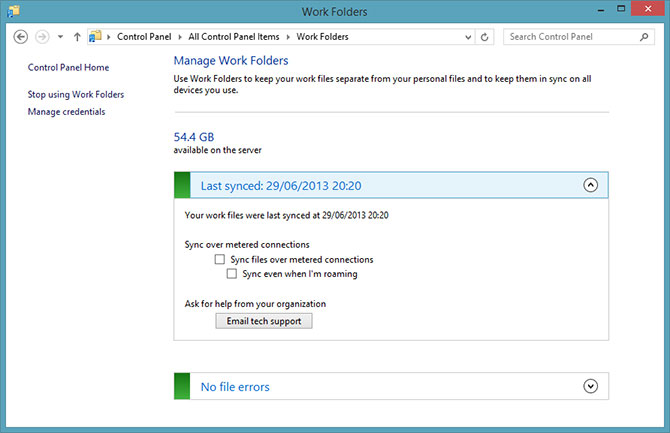This screenshot has width=670, height=433.
Task: Close the Work Folders window
Action: 648,9
